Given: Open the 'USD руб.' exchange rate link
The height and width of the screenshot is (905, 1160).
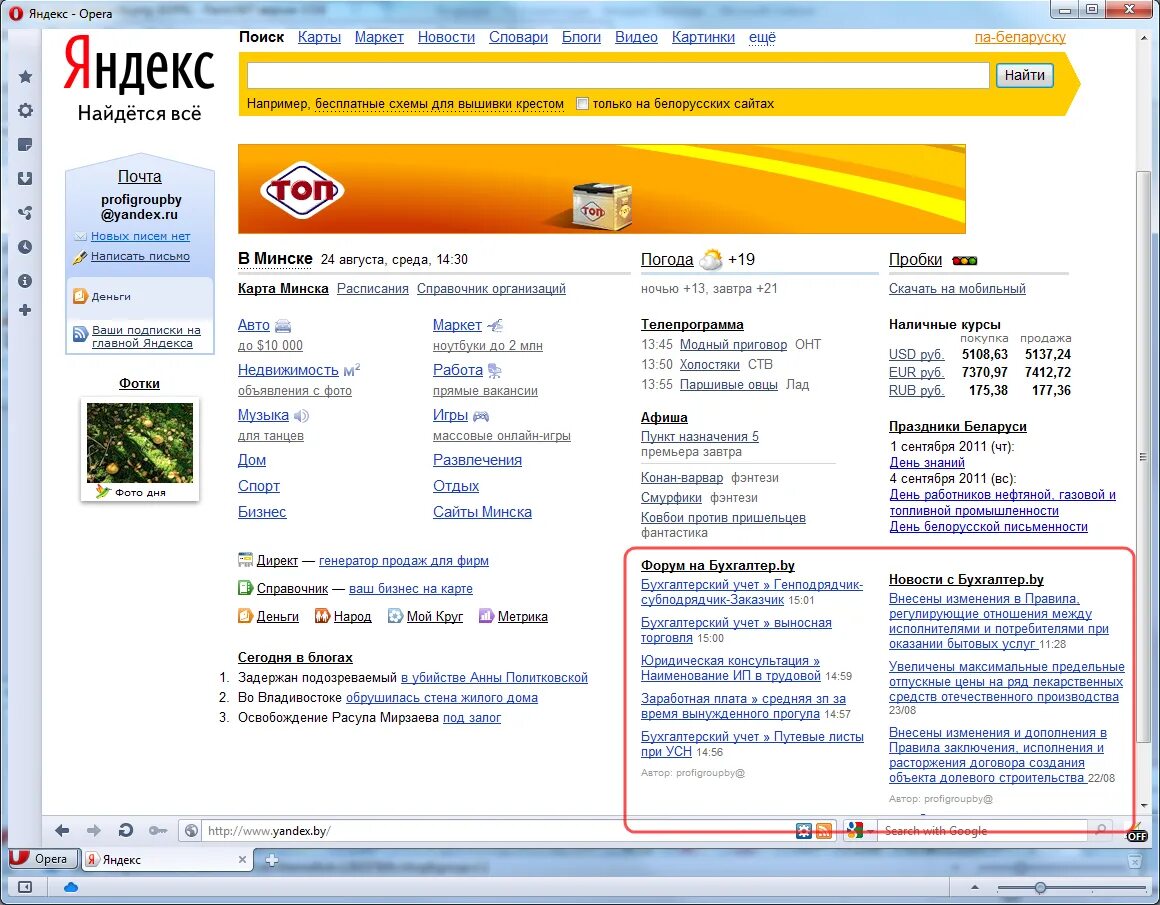Looking at the screenshot, I should 917,354.
